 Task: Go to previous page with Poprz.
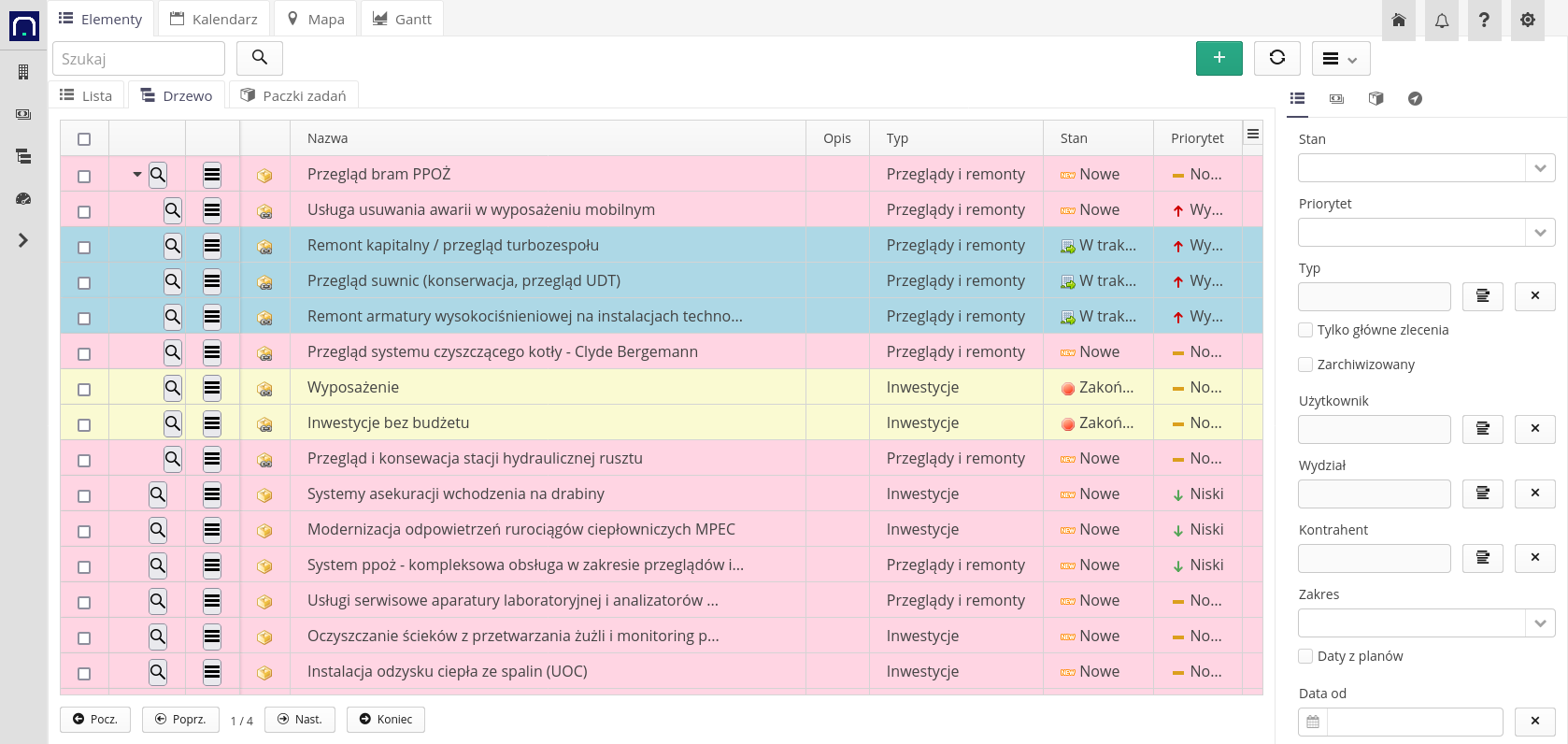point(180,720)
